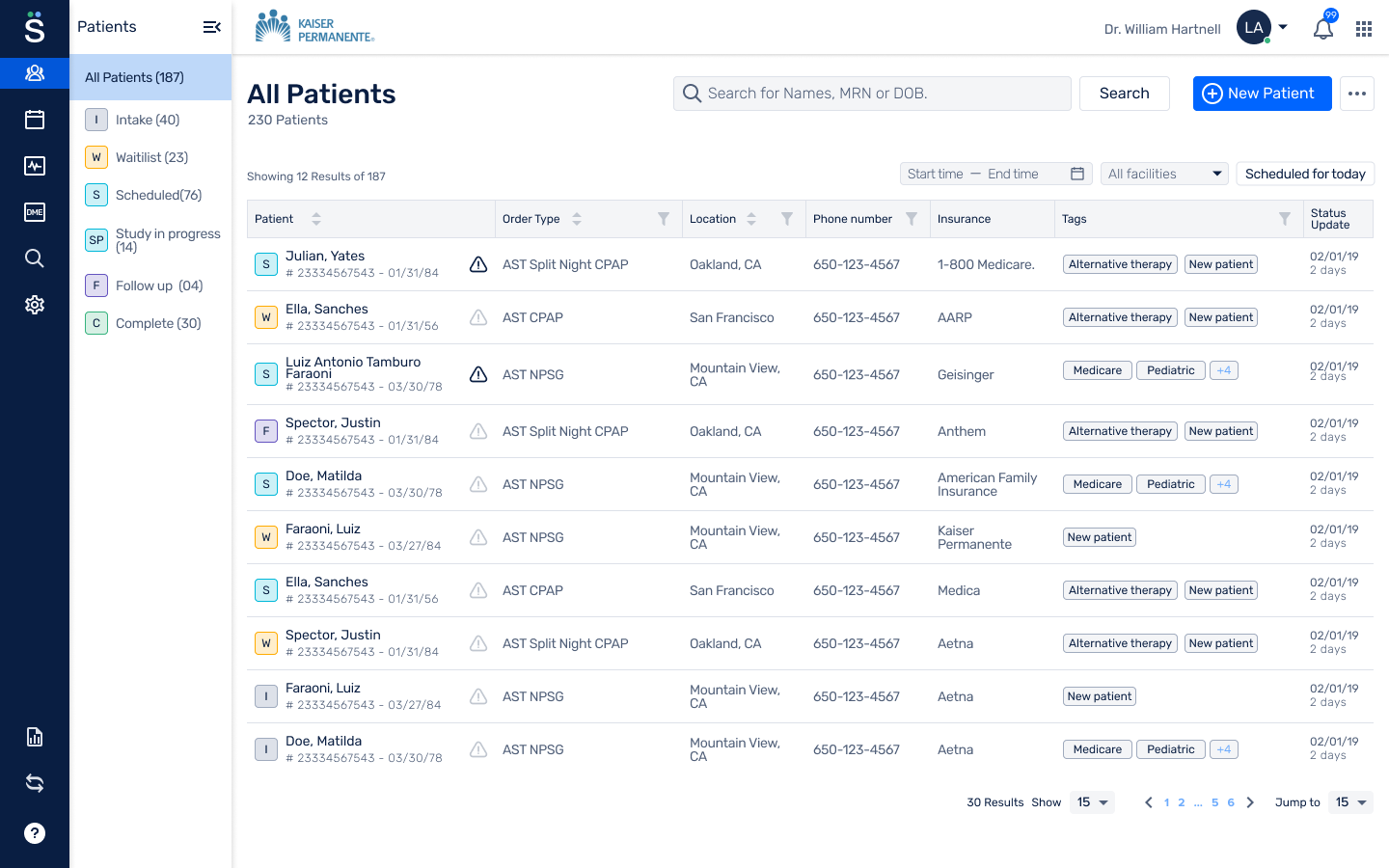
Task: Open the All facilities dropdown
Action: click(1163, 174)
